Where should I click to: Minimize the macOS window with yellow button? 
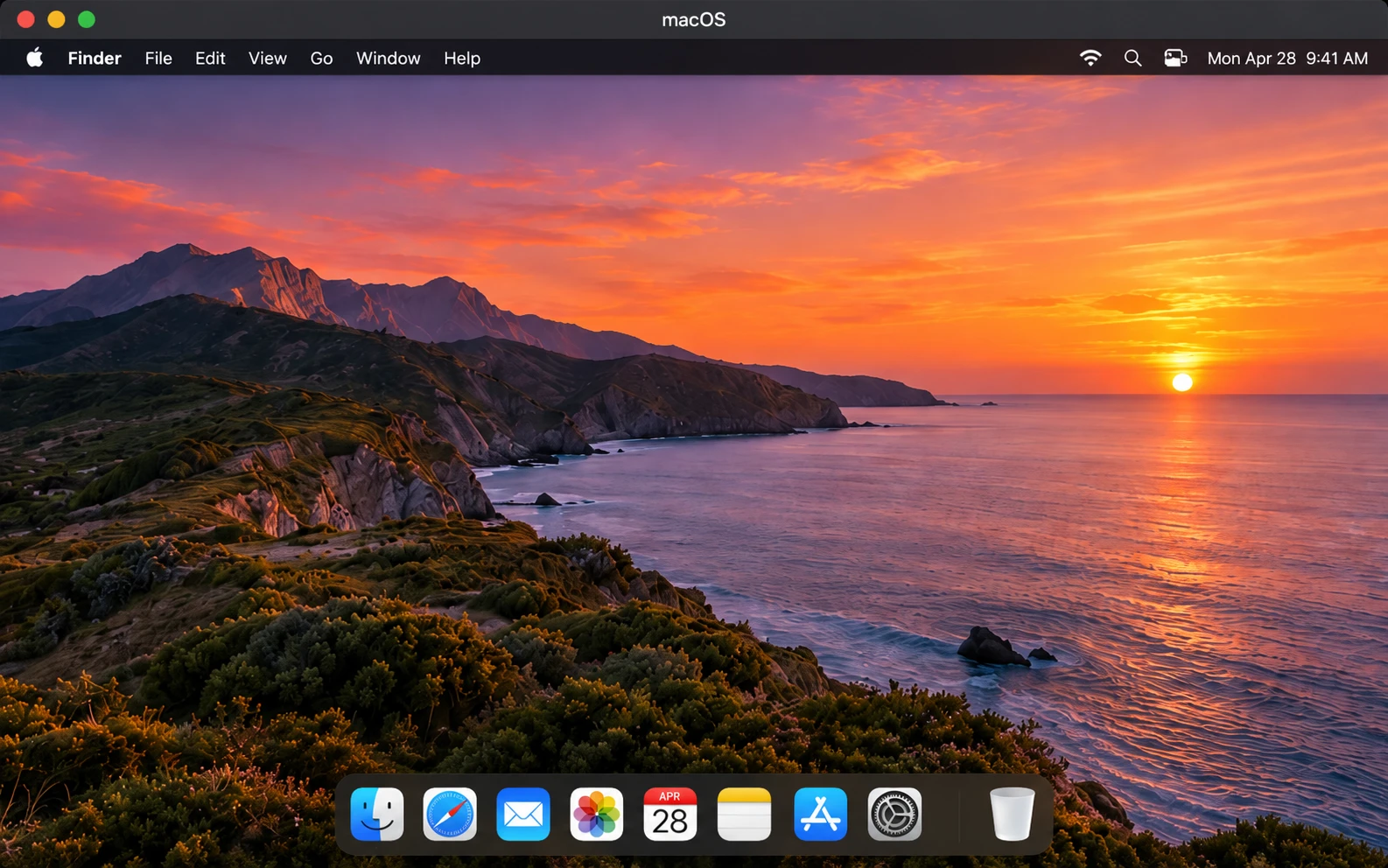[56, 19]
